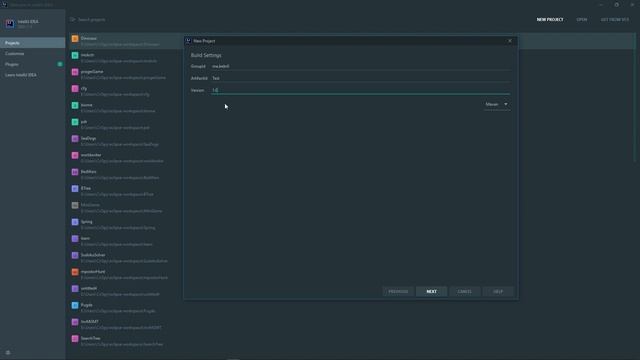
Task: Click GET FROM VCS in the header
Action: (x=615, y=20)
